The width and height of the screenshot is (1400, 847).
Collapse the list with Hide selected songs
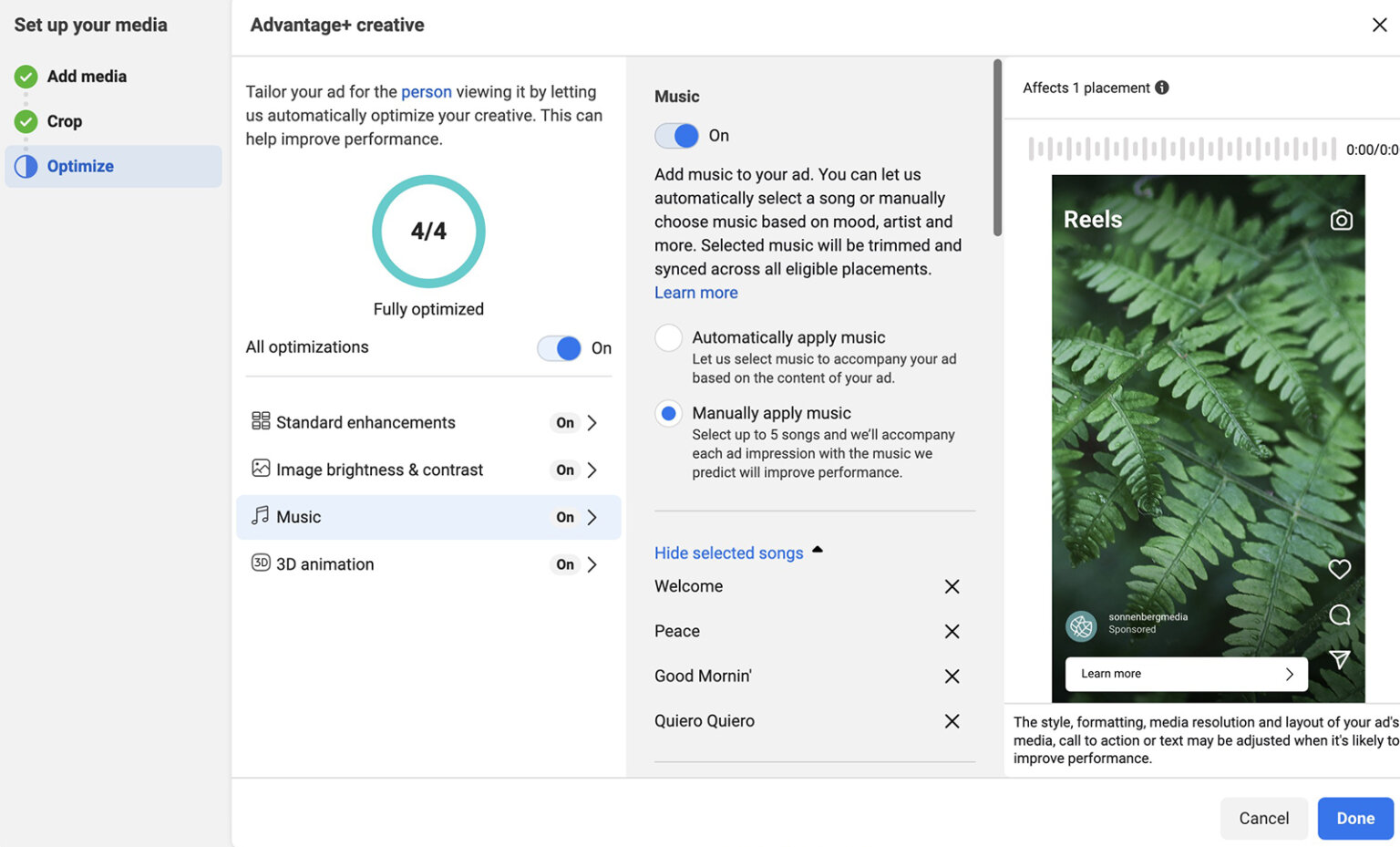click(728, 553)
